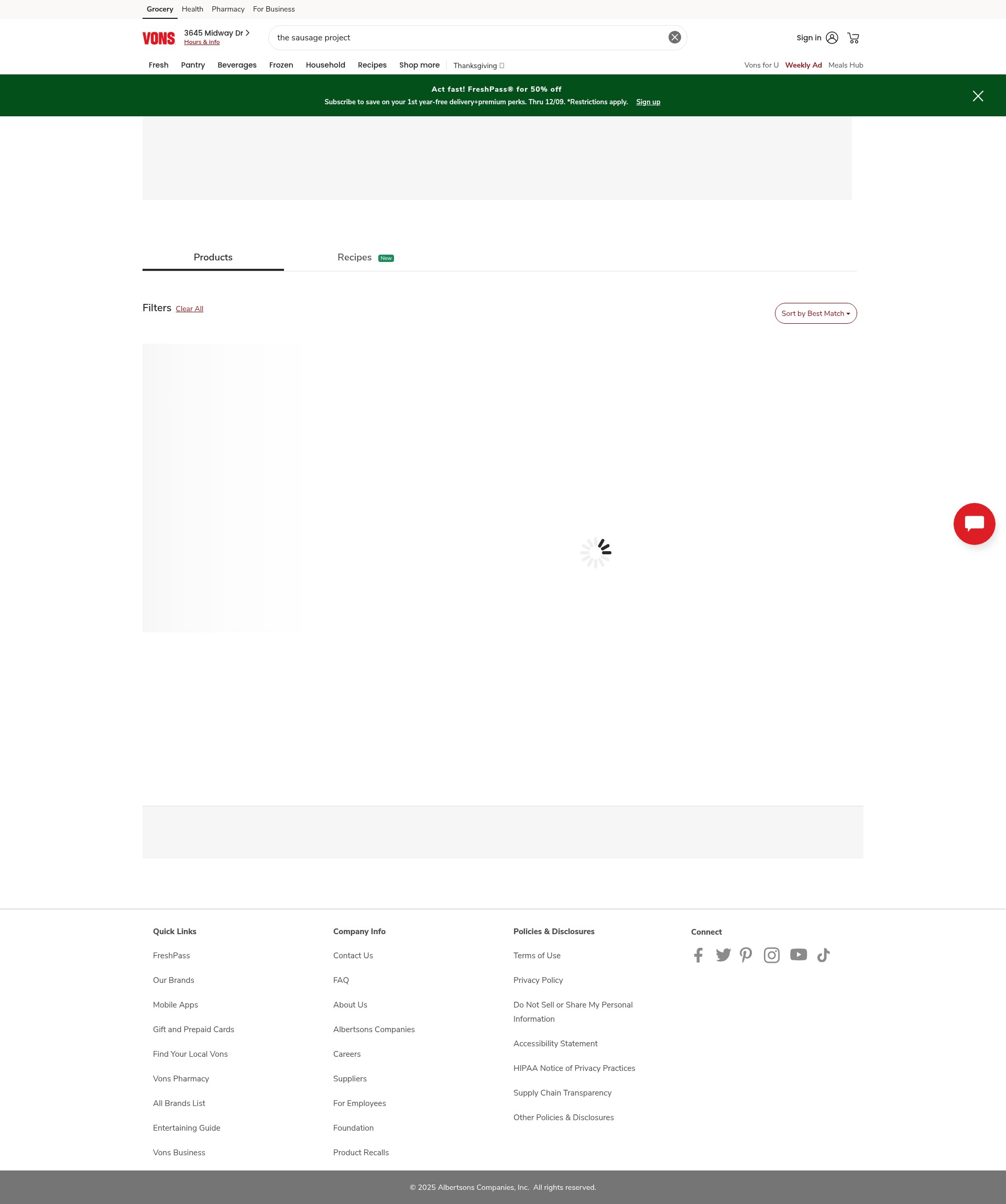
Task: Open Gift and Prepaid Cards link
Action: [x=193, y=1029]
